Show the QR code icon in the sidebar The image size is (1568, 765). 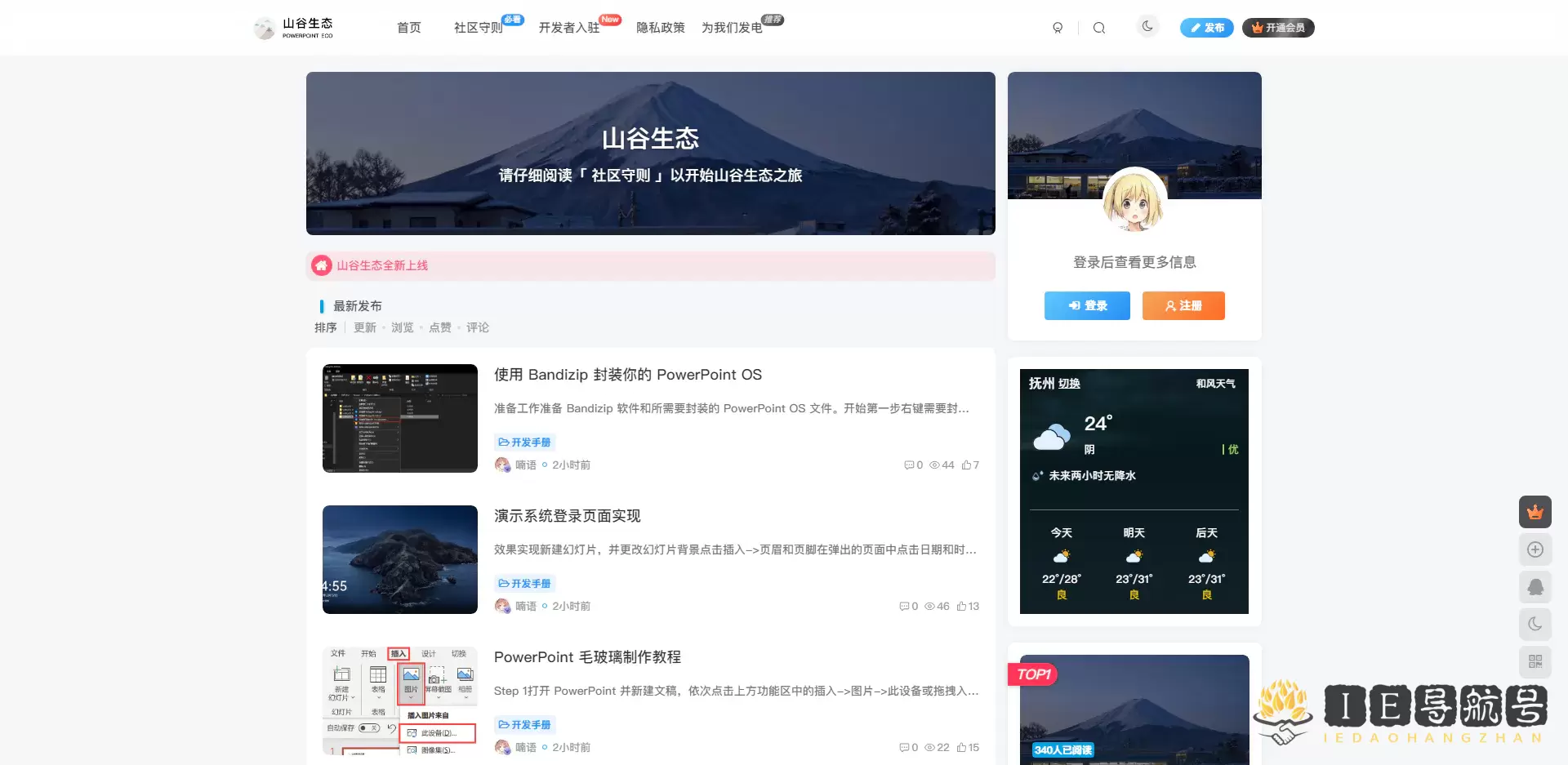tap(1535, 661)
